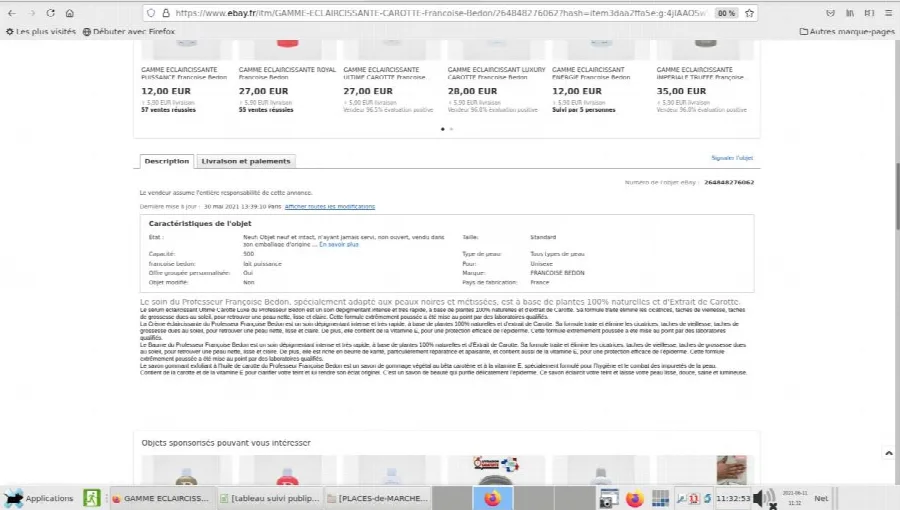900x510 pixels.
Task: Open Les plus visités bookmarks folder
Action: point(41,32)
